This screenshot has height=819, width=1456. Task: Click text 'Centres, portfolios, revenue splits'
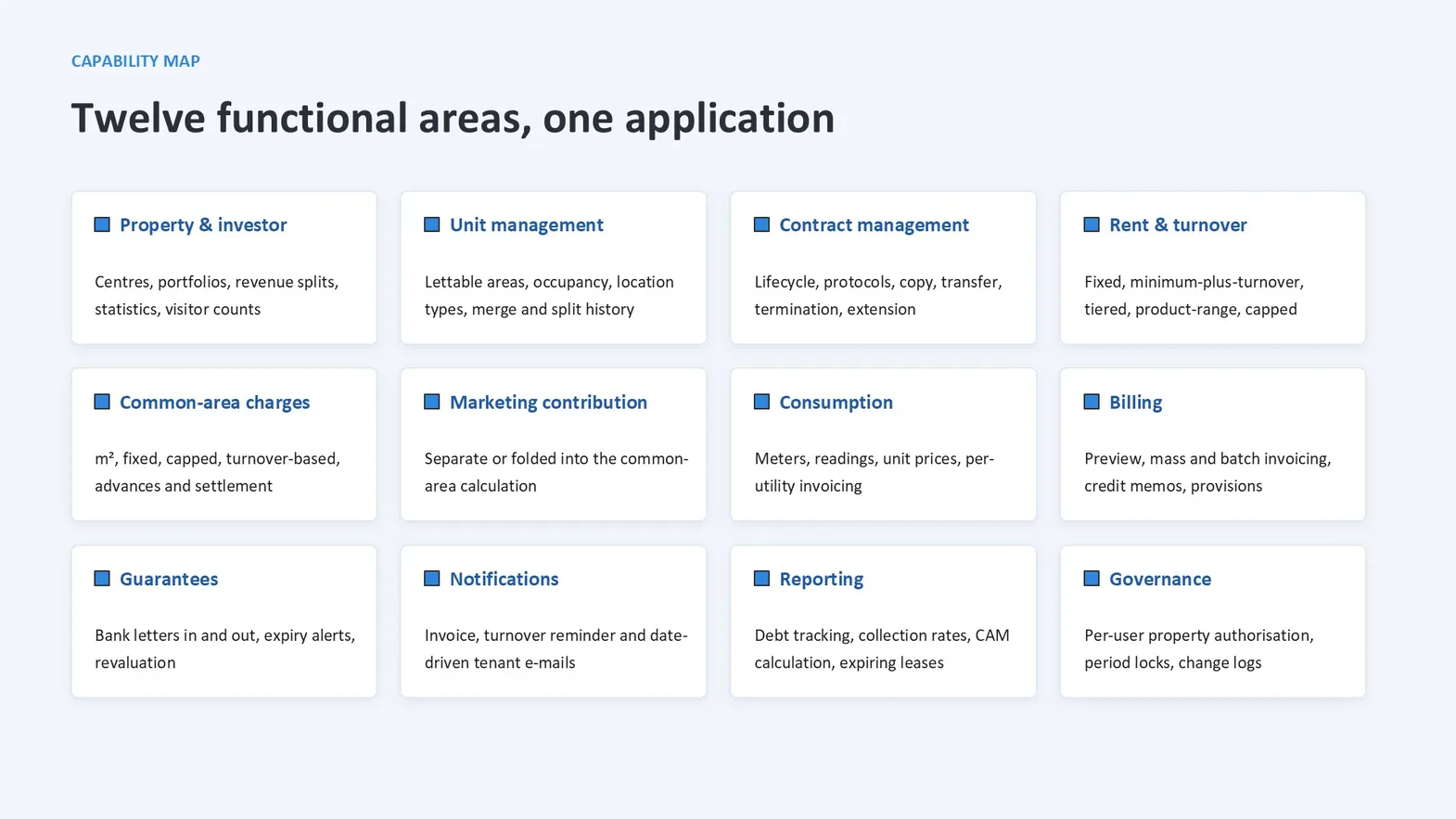point(215,282)
